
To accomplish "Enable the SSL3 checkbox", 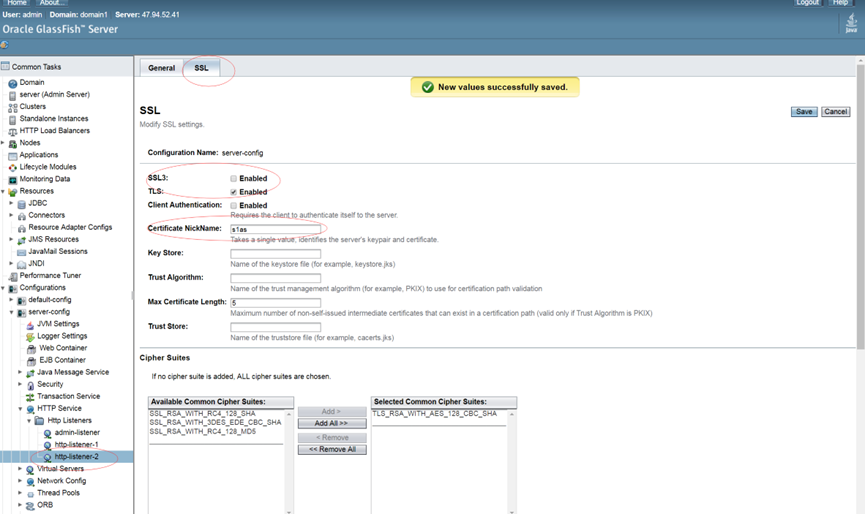I will click(x=233, y=179).
